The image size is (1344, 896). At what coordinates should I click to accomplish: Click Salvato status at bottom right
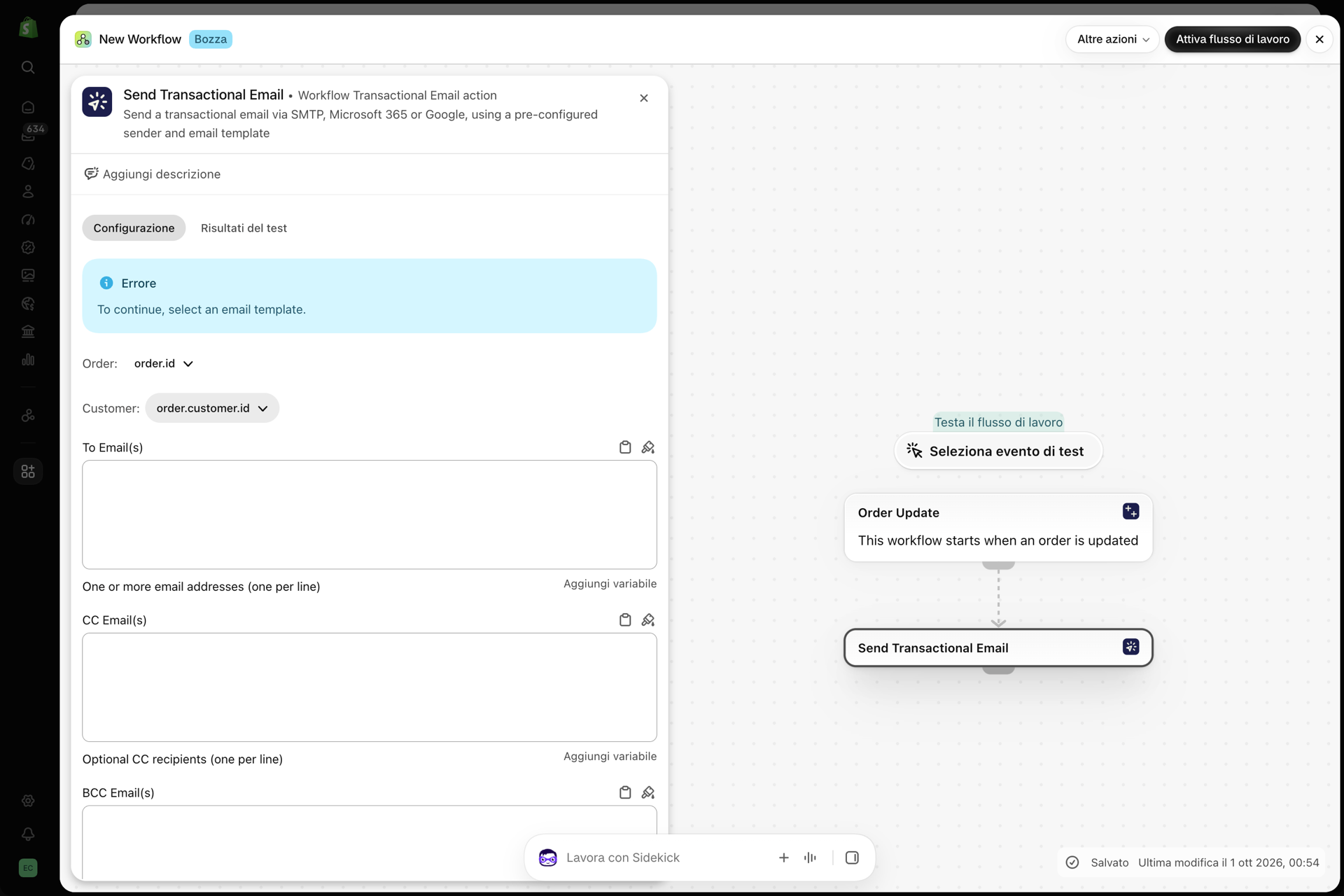click(x=1109, y=862)
